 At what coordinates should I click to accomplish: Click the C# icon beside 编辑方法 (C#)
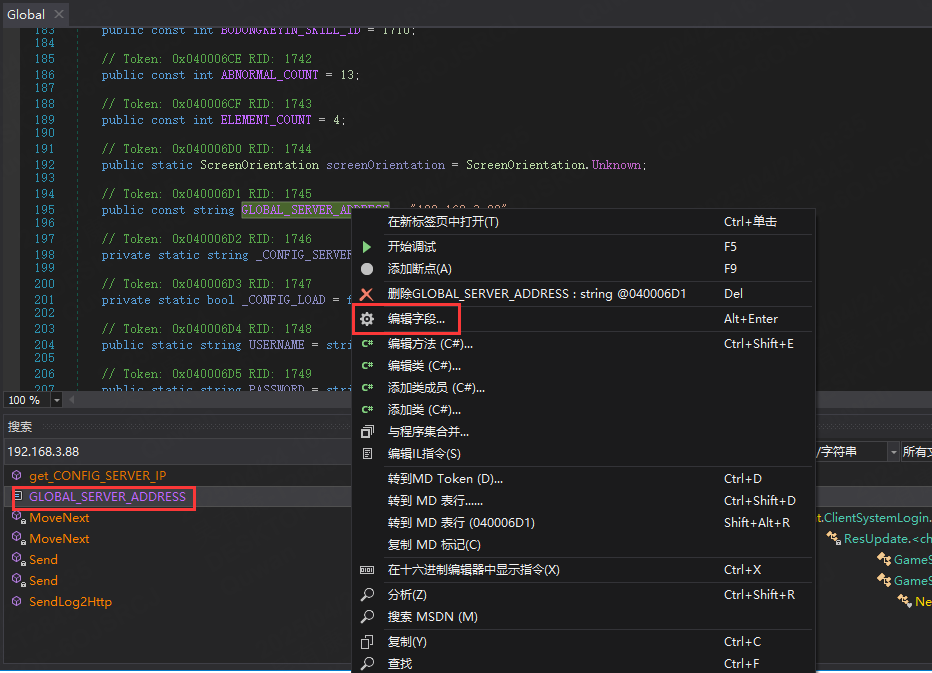367,344
